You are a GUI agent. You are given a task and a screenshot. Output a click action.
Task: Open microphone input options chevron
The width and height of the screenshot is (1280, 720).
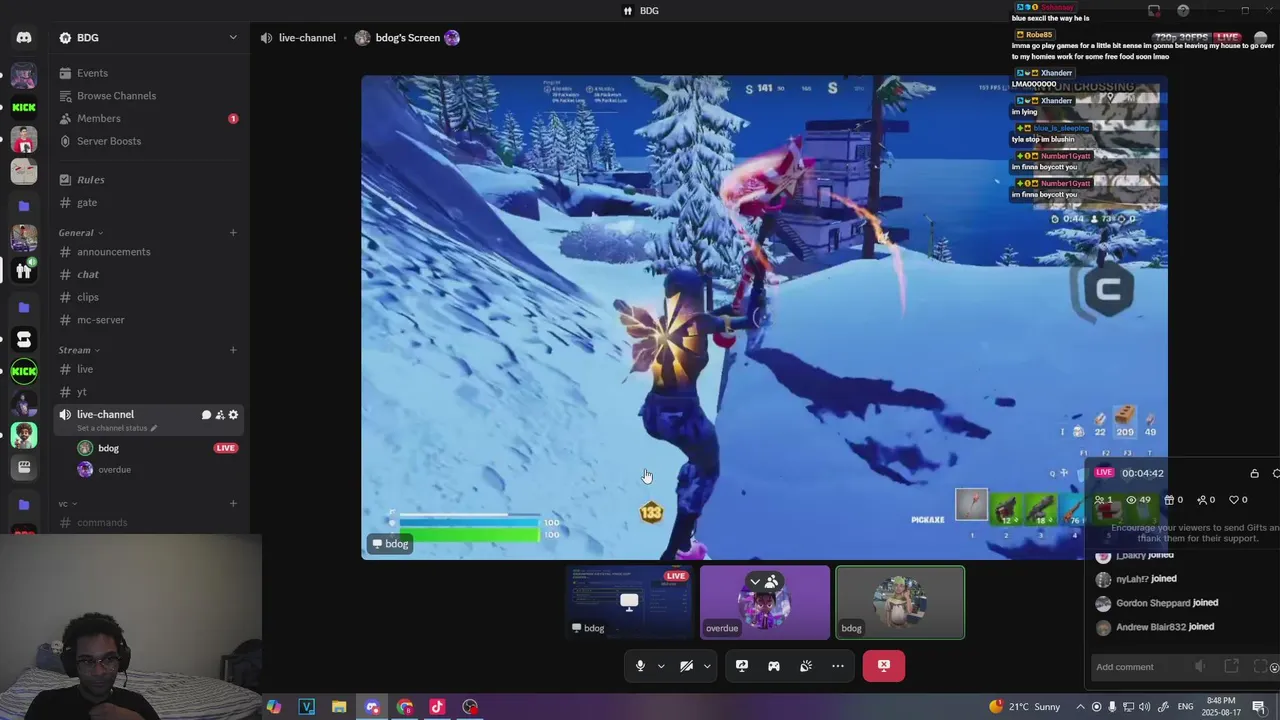661,666
